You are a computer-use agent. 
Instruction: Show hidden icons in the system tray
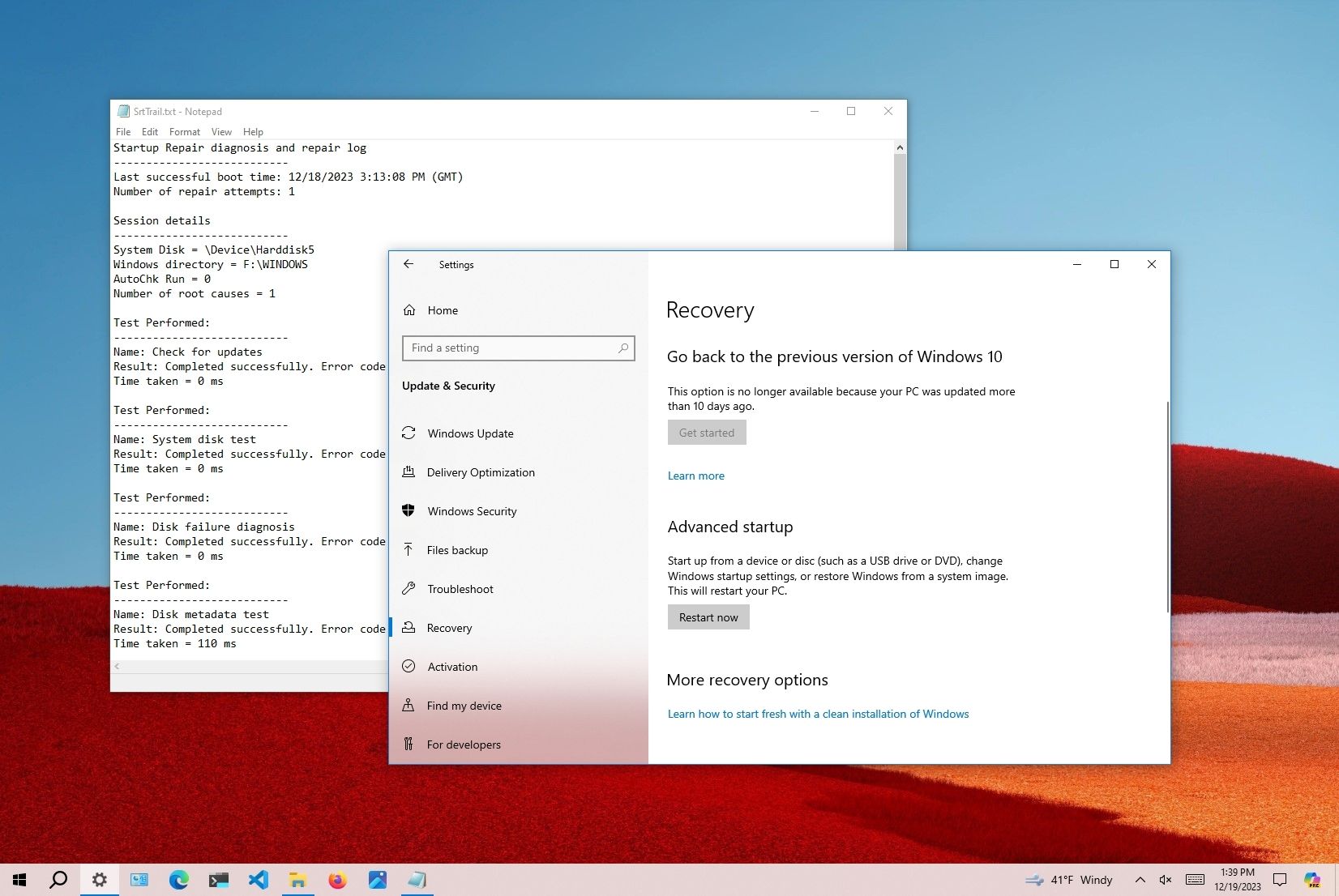click(1140, 880)
